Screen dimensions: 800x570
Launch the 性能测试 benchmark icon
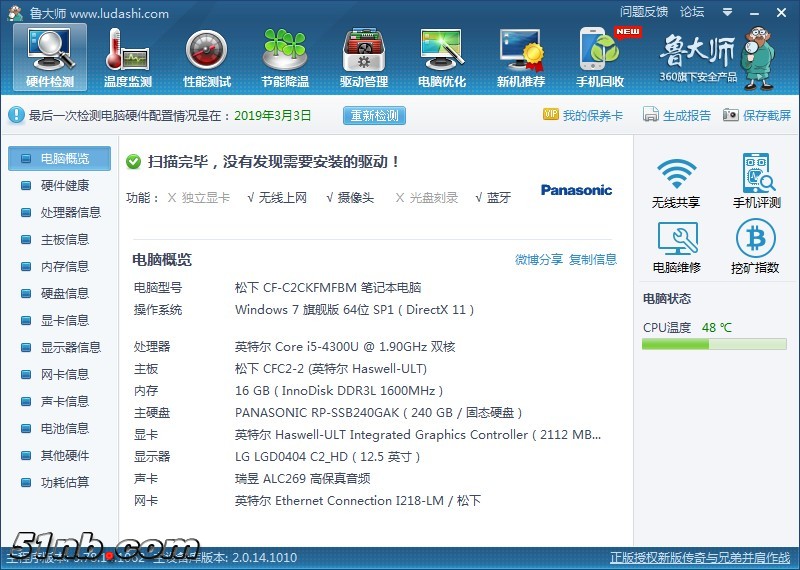point(207,57)
